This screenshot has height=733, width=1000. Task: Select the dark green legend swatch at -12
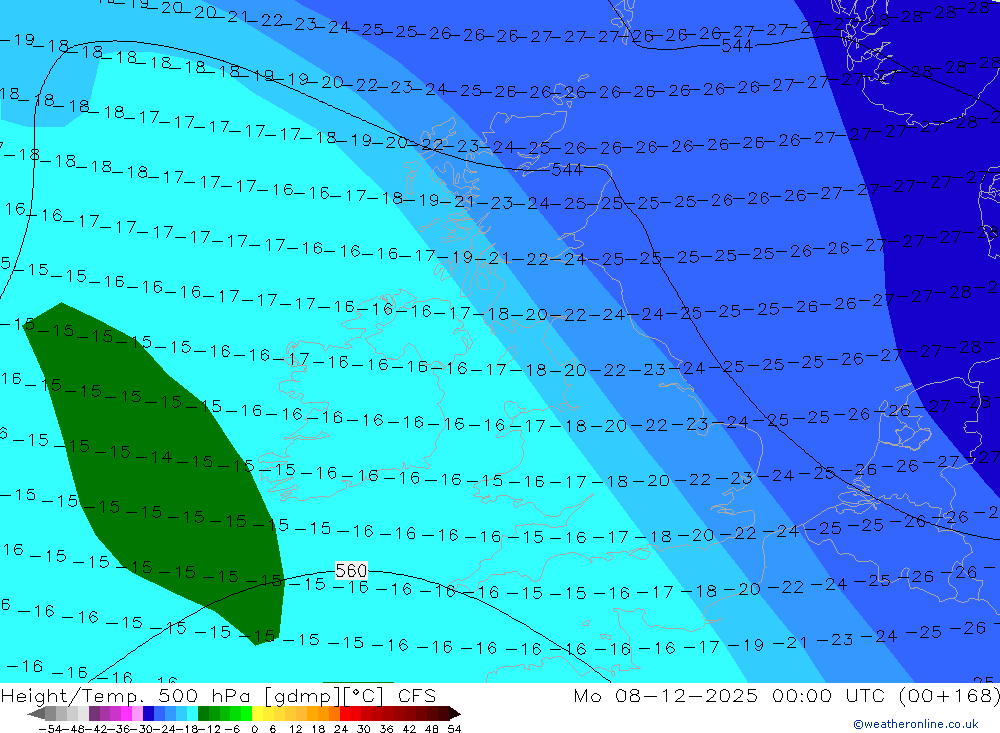click(203, 713)
